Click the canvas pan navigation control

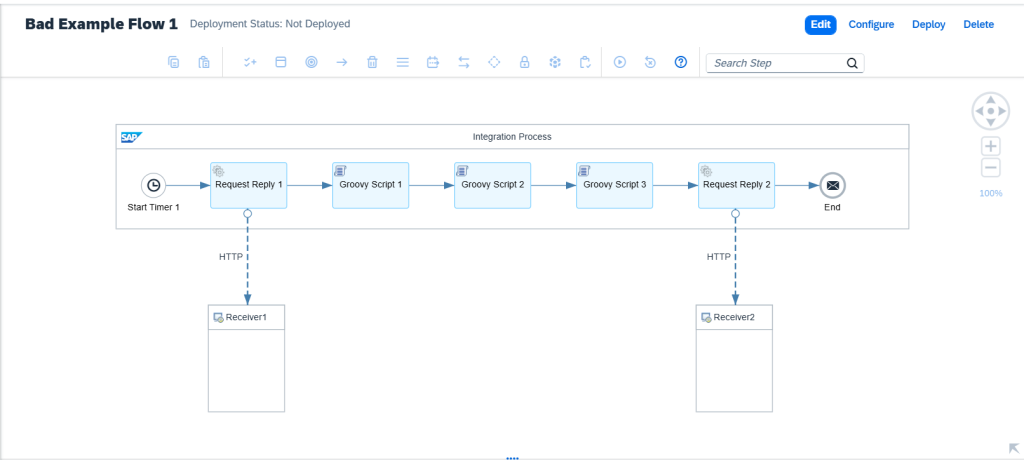click(x=991, y=111)
